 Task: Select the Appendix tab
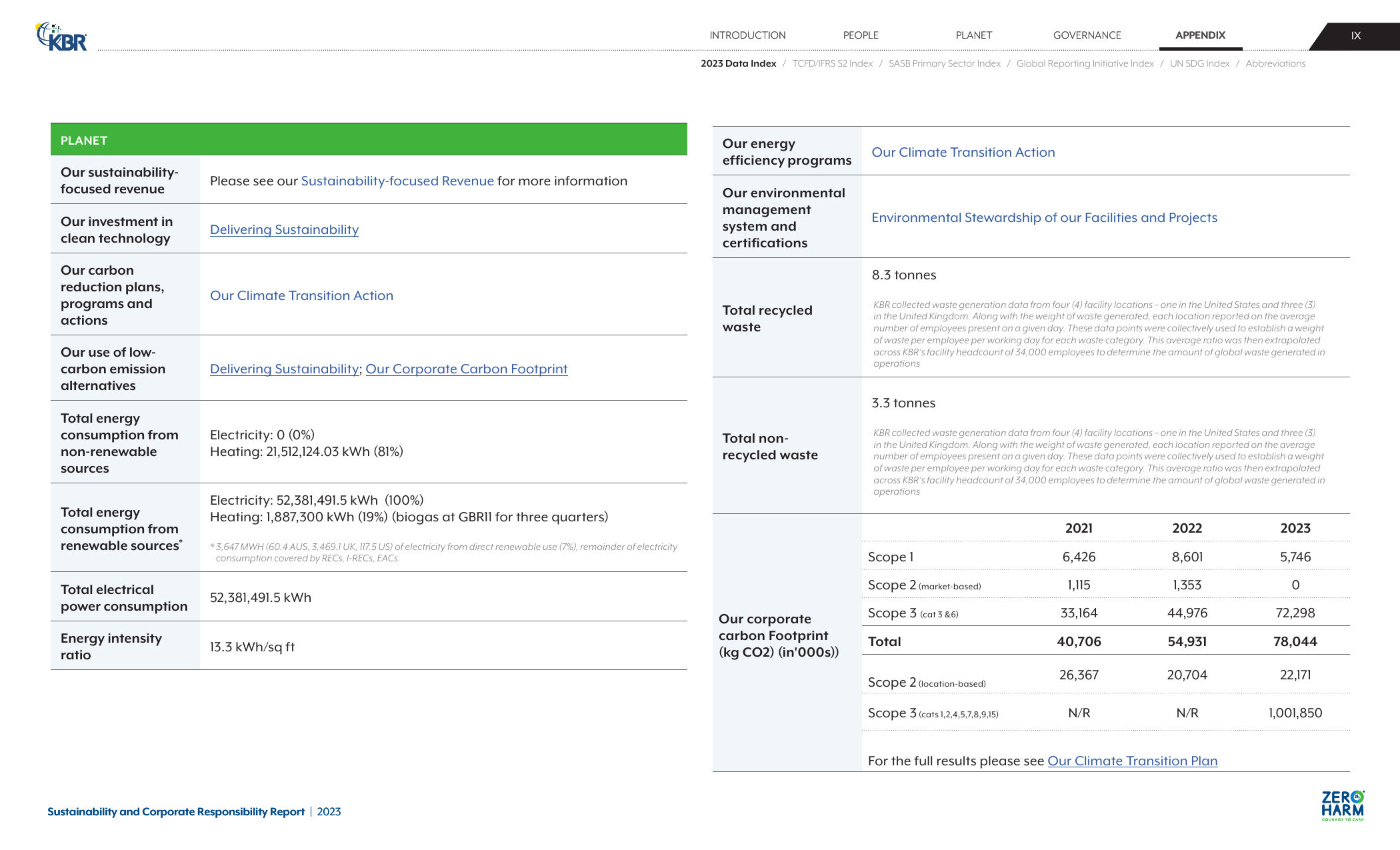[1200, 35]
